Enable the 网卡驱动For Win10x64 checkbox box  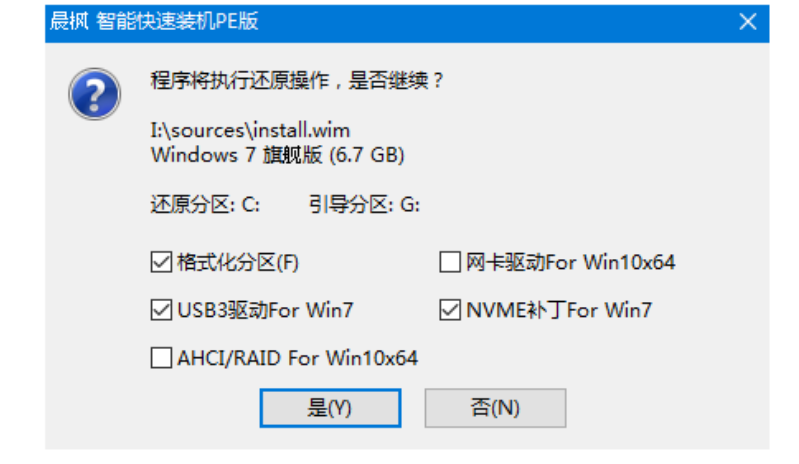[450, 262]
